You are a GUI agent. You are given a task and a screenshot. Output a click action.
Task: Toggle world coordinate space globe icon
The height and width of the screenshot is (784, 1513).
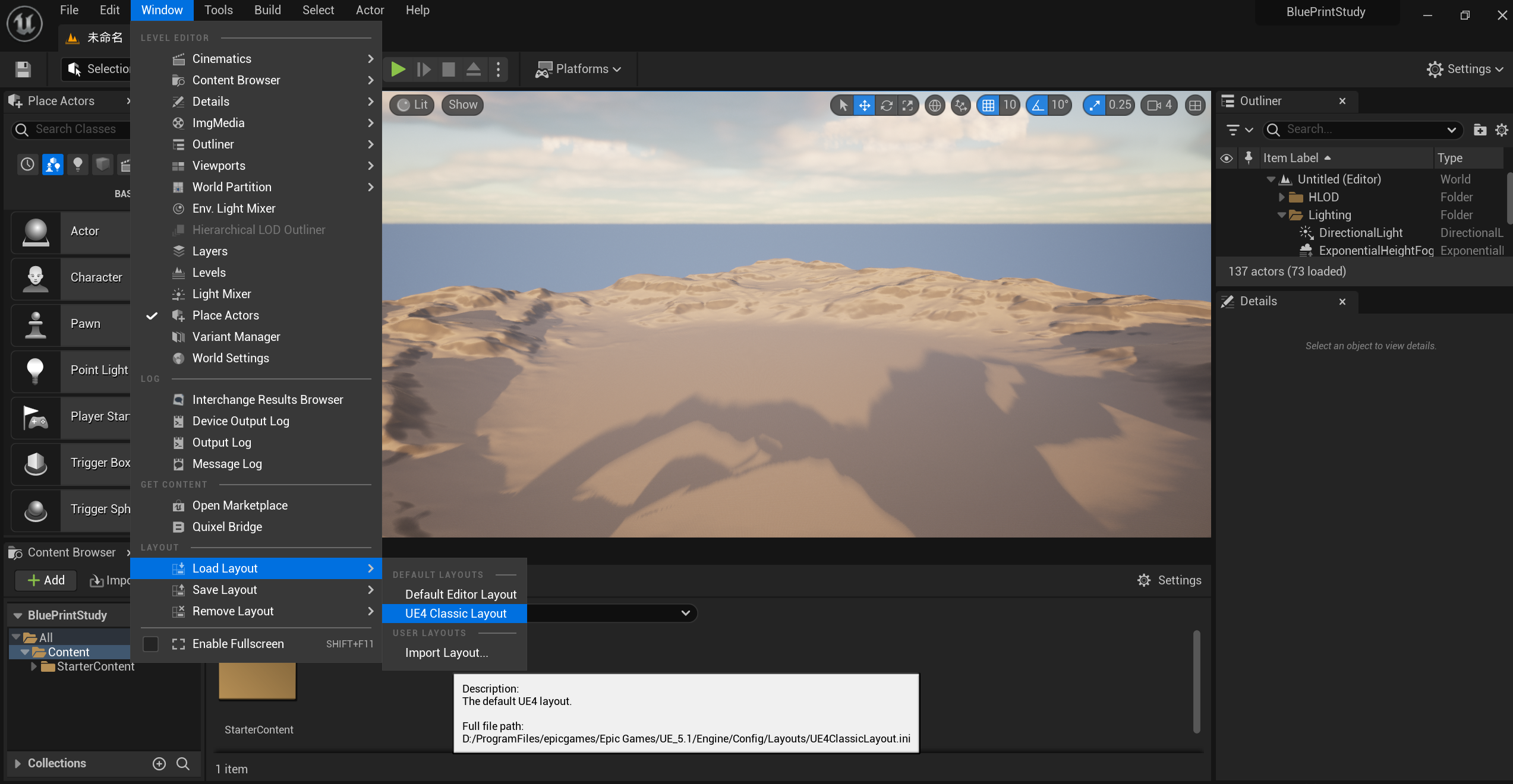(x=935, y=105)
